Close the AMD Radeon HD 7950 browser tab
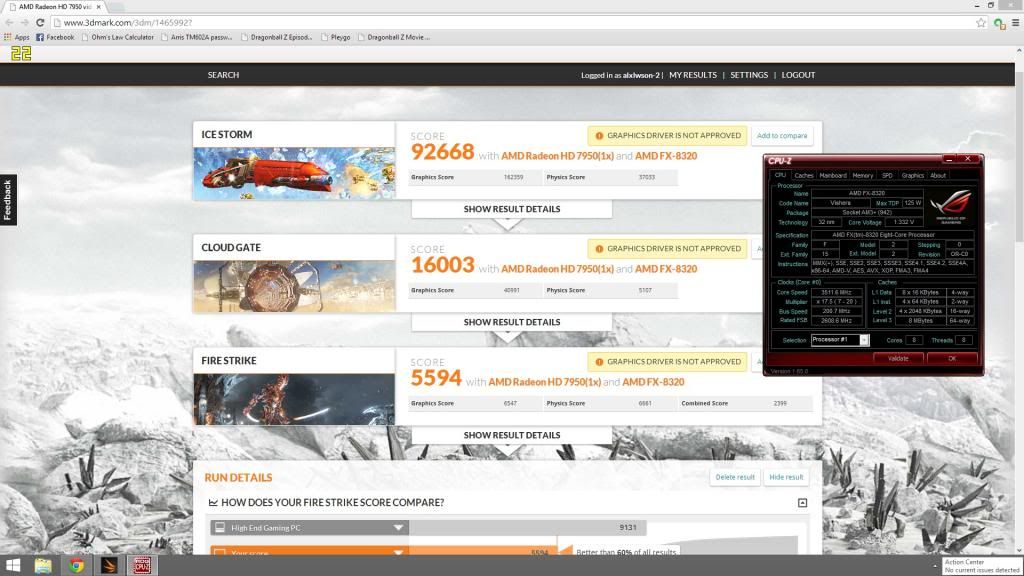The width and height of the screenshot is (1024, 576). click(99, 7)
